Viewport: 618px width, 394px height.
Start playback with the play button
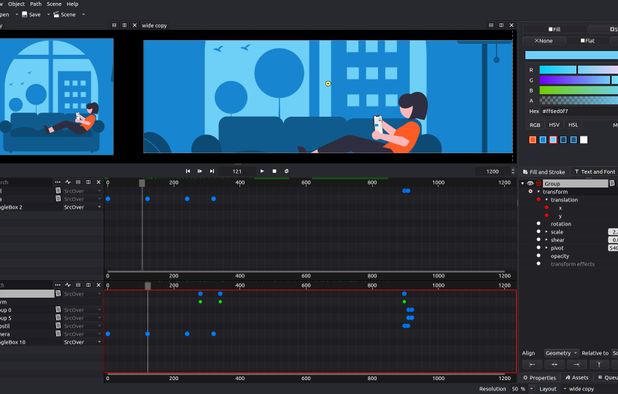coord(262,171)
